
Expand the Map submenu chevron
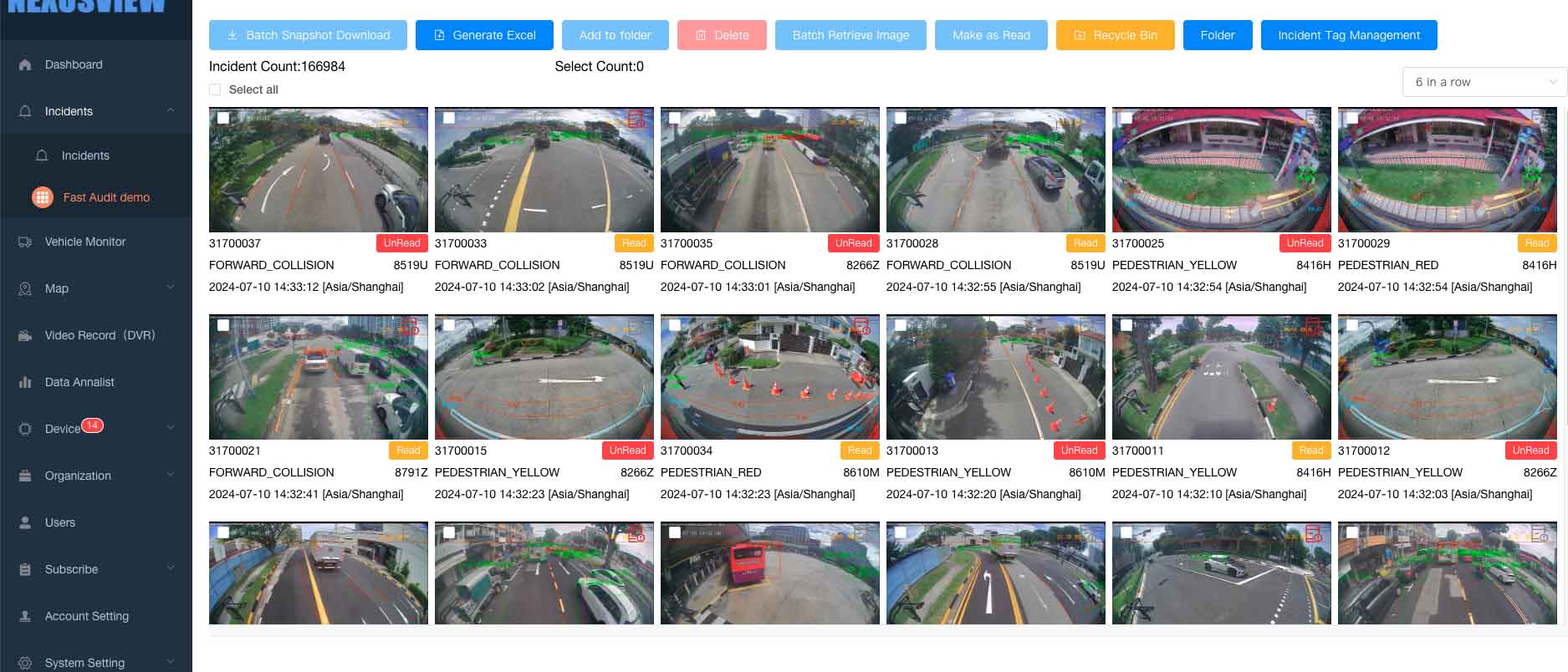coord(171,288)
